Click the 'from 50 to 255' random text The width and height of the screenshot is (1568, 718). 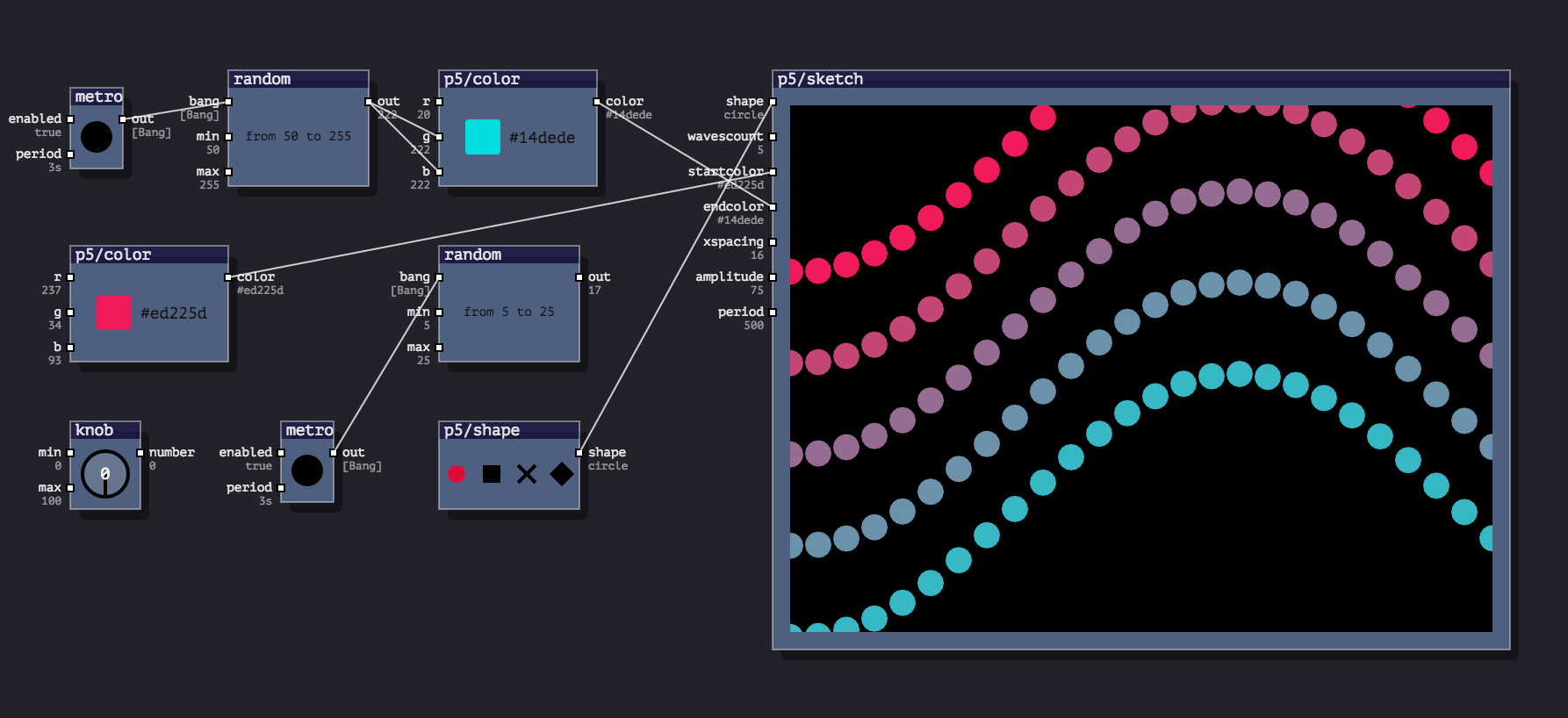click(298, 136)
